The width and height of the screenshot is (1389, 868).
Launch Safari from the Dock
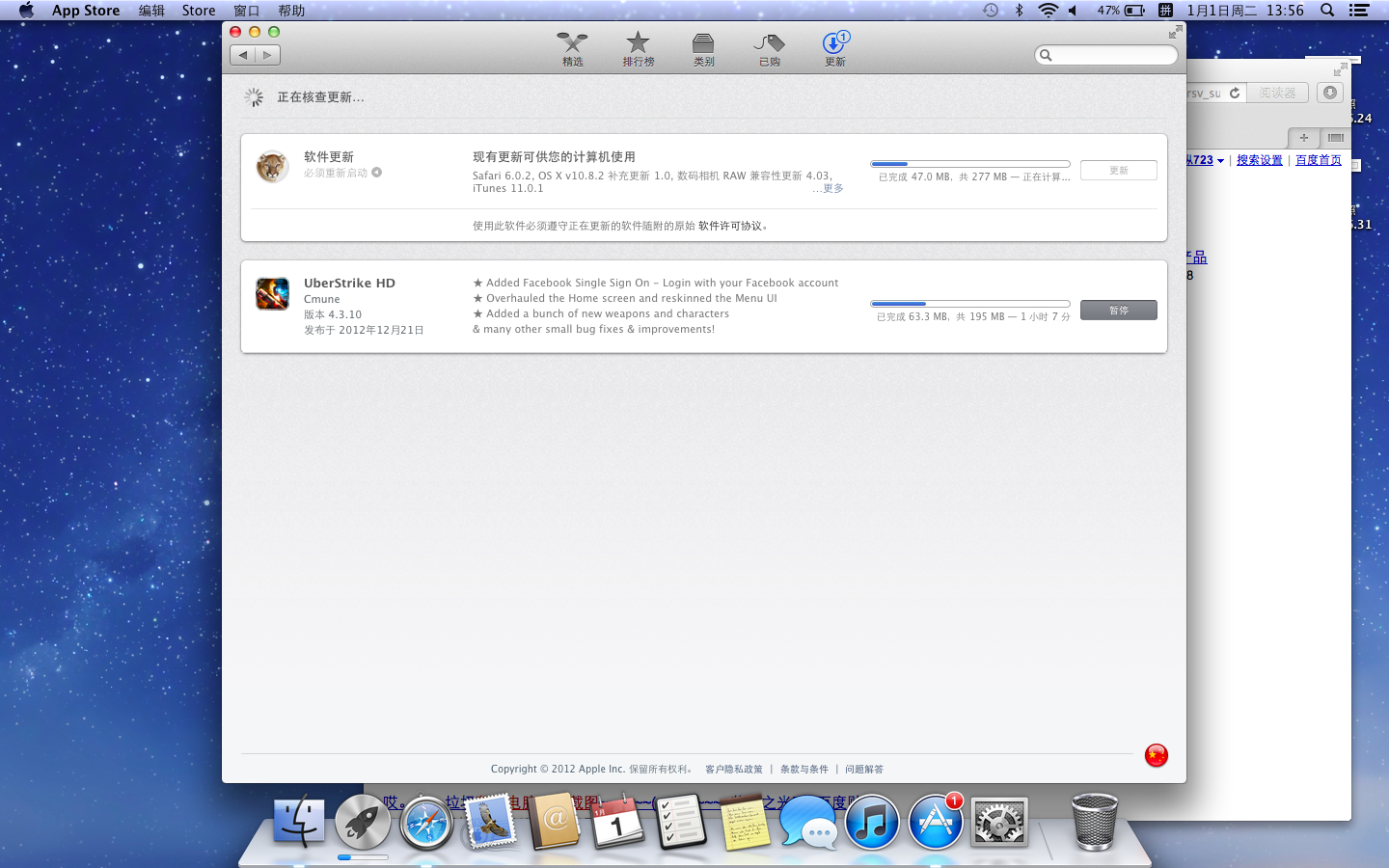tap(426, 823)
